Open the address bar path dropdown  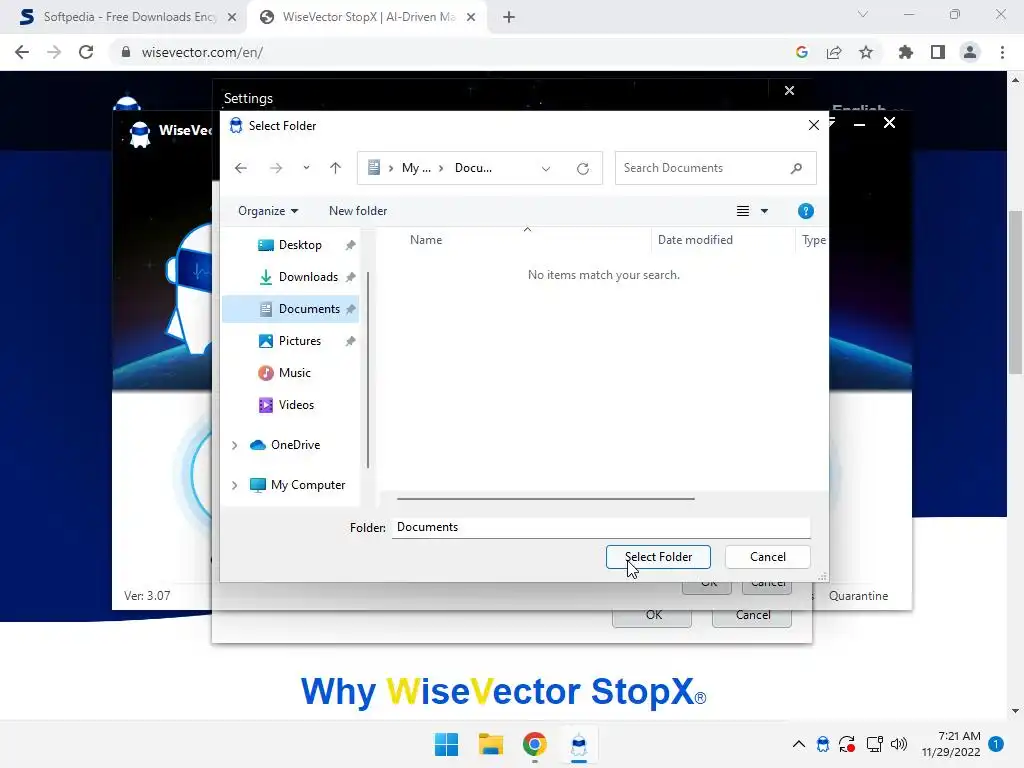point(545,168)
